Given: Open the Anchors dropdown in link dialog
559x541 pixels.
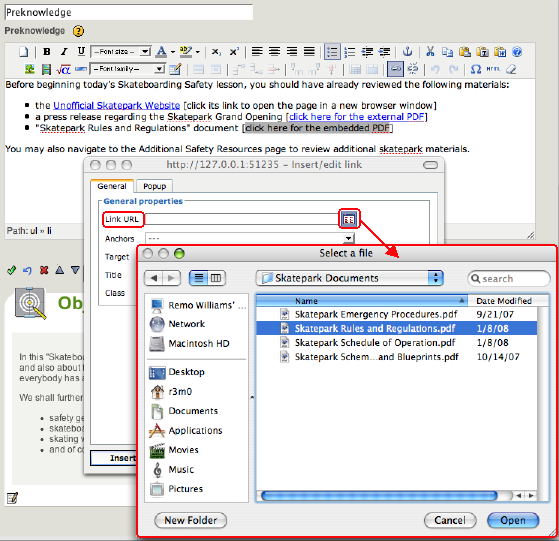Looking at the screenshot, I should tap(249, 238).
